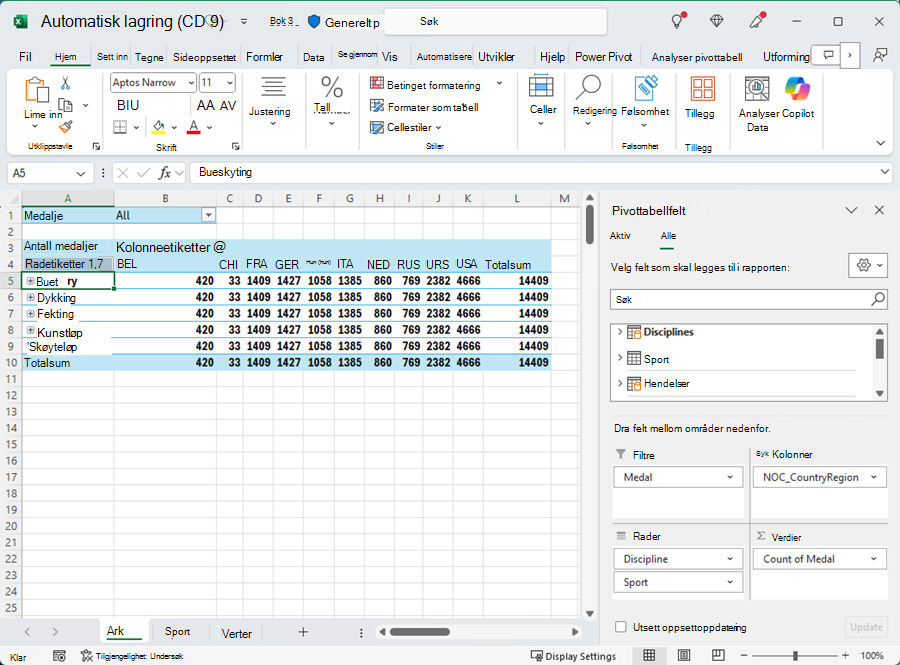Open the Name Box dropdown
Screen dimensions: 900x665
(x=80, y=173)
